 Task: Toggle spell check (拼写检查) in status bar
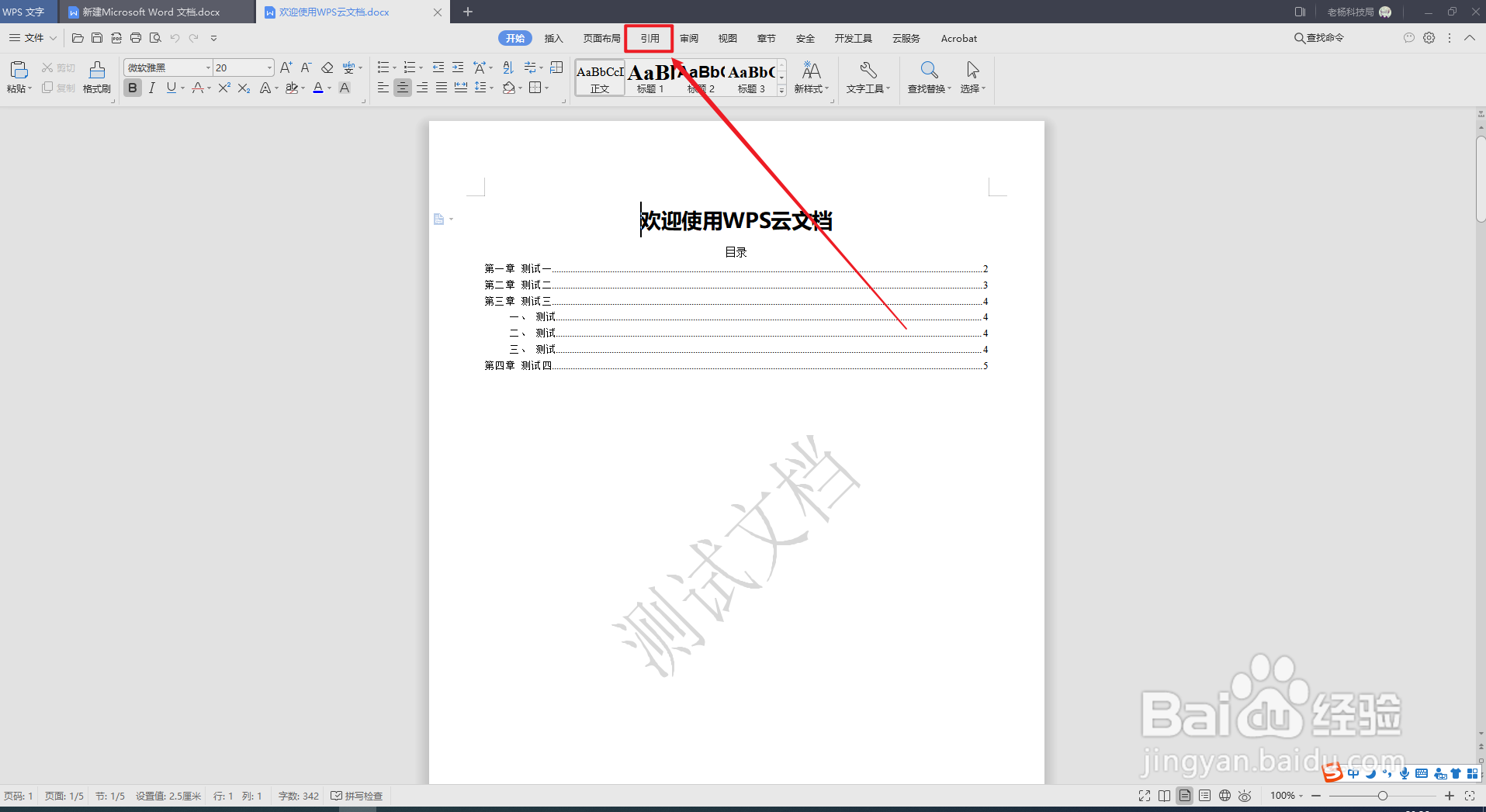click(x=357, y=796)
